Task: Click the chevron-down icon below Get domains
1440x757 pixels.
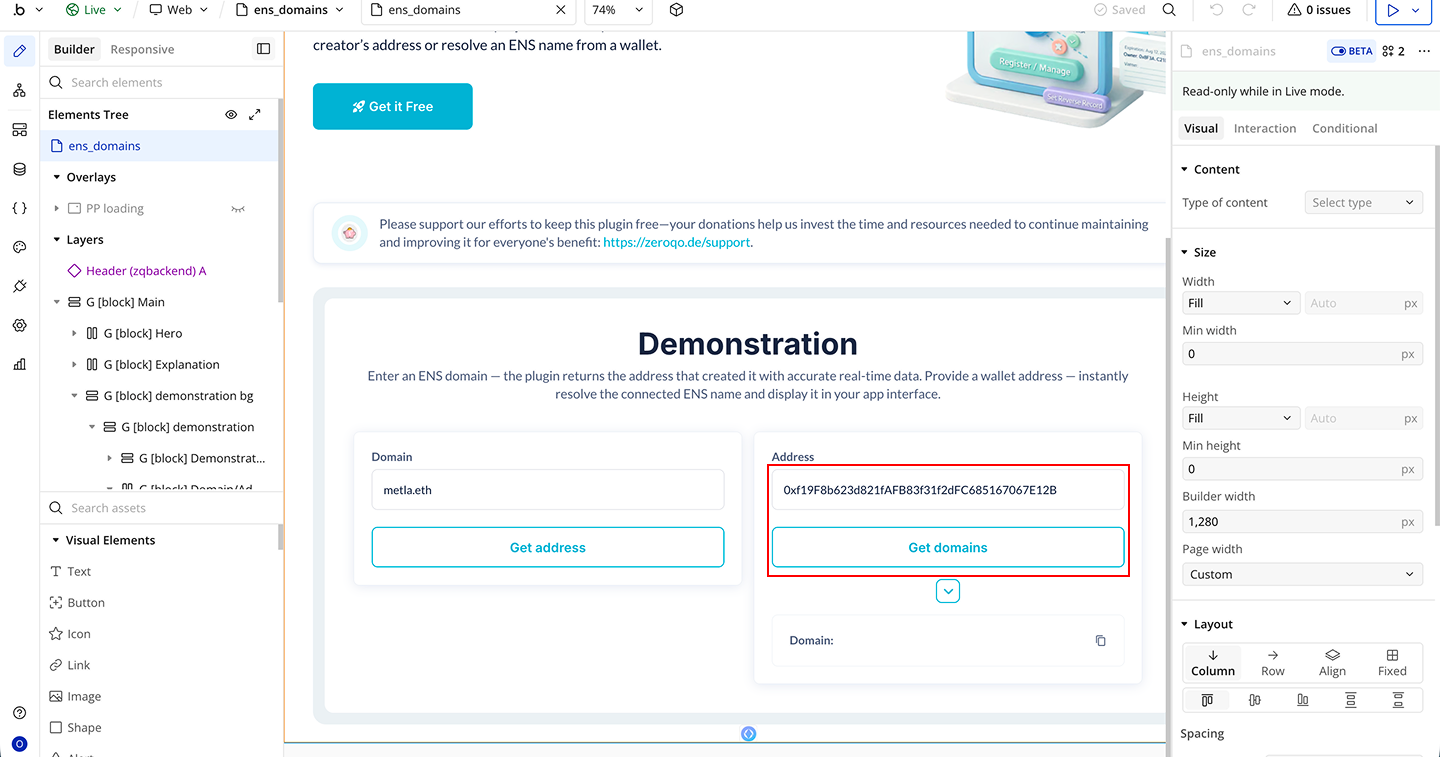Action: 948,592
